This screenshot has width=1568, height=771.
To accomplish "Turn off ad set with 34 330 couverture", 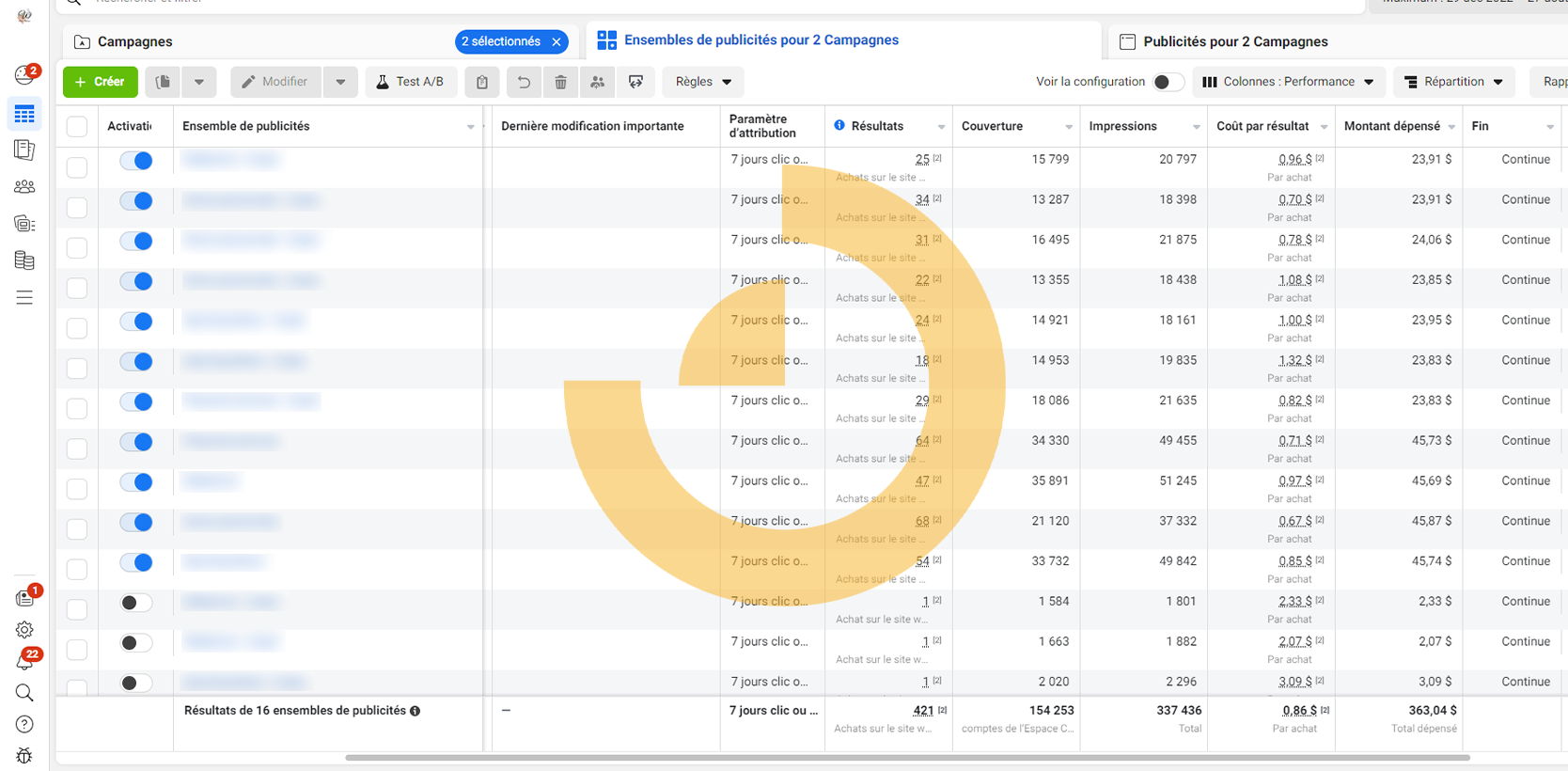I will tap(136, 442).
